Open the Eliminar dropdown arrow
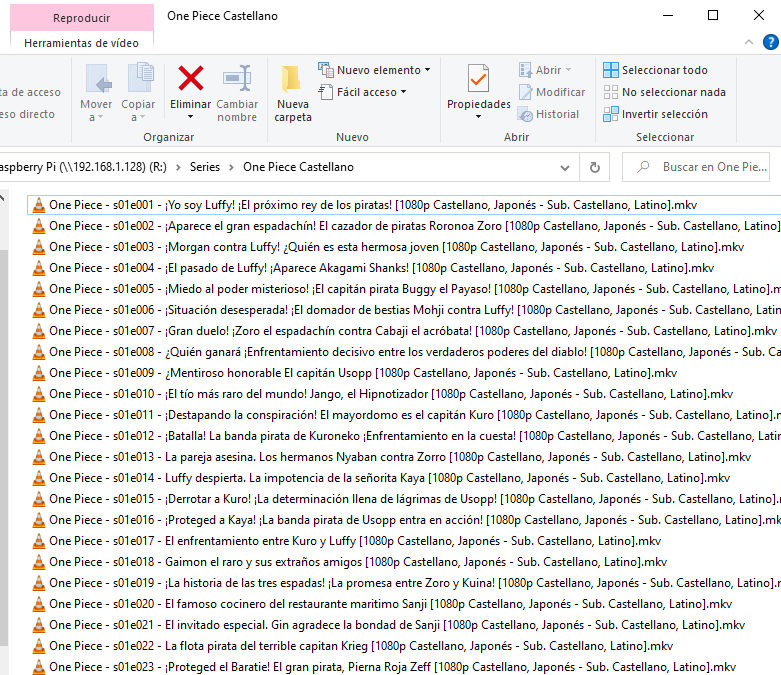Viewport: 781px width, 675px height. 190,117
